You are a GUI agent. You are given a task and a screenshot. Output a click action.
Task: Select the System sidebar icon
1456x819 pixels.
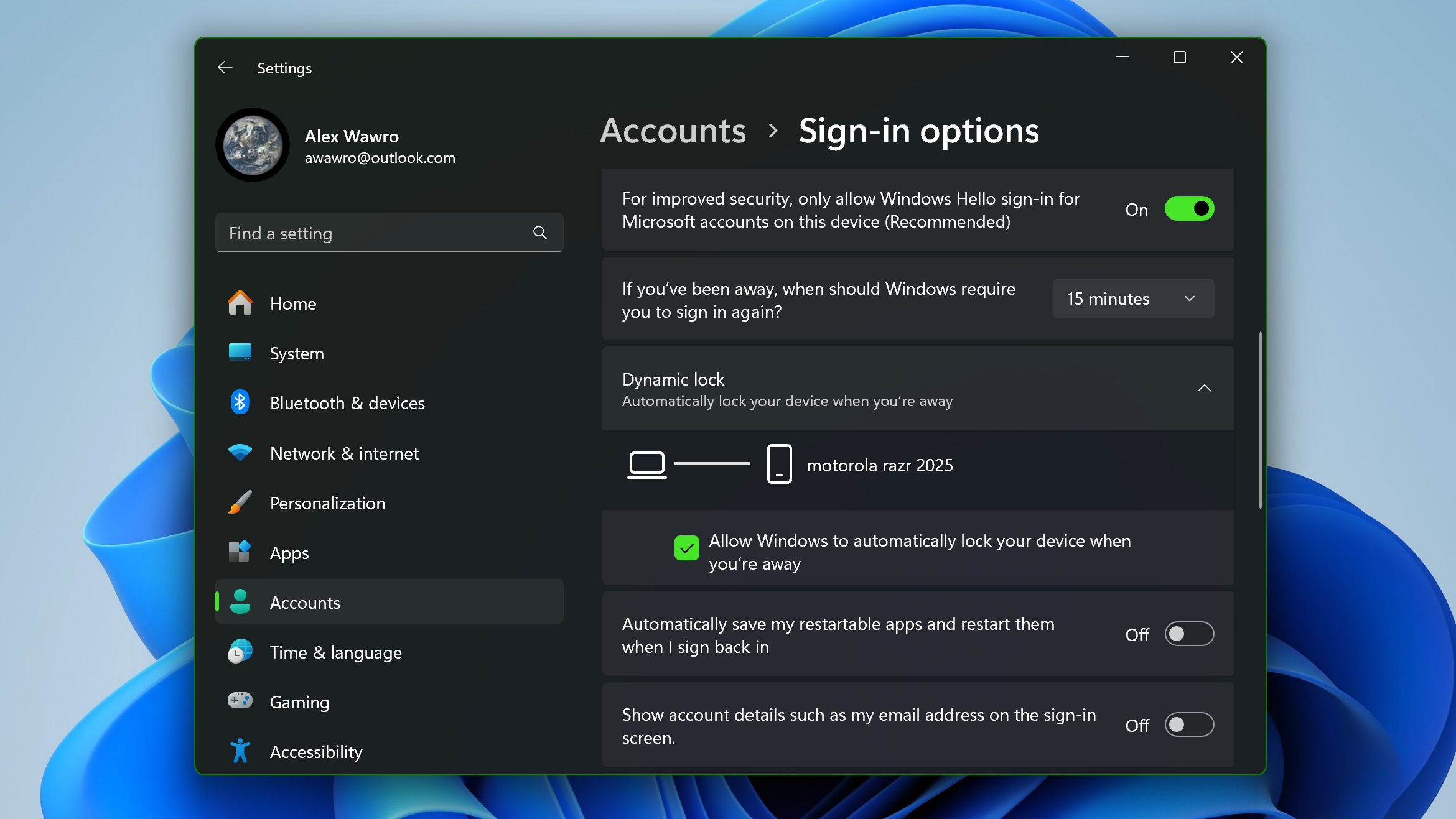[241, 353]
